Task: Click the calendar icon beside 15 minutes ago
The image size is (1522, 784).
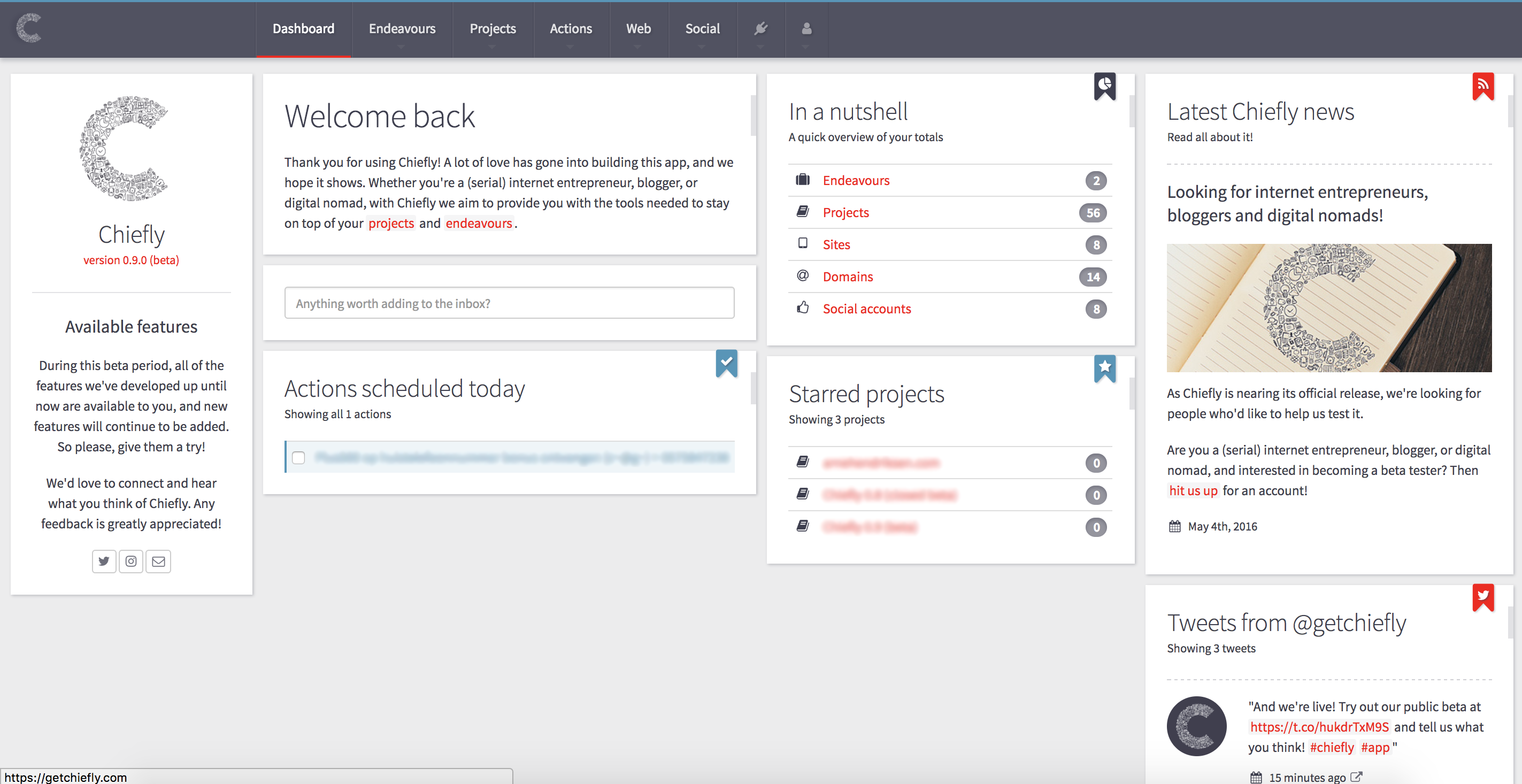Action: 1256,778
